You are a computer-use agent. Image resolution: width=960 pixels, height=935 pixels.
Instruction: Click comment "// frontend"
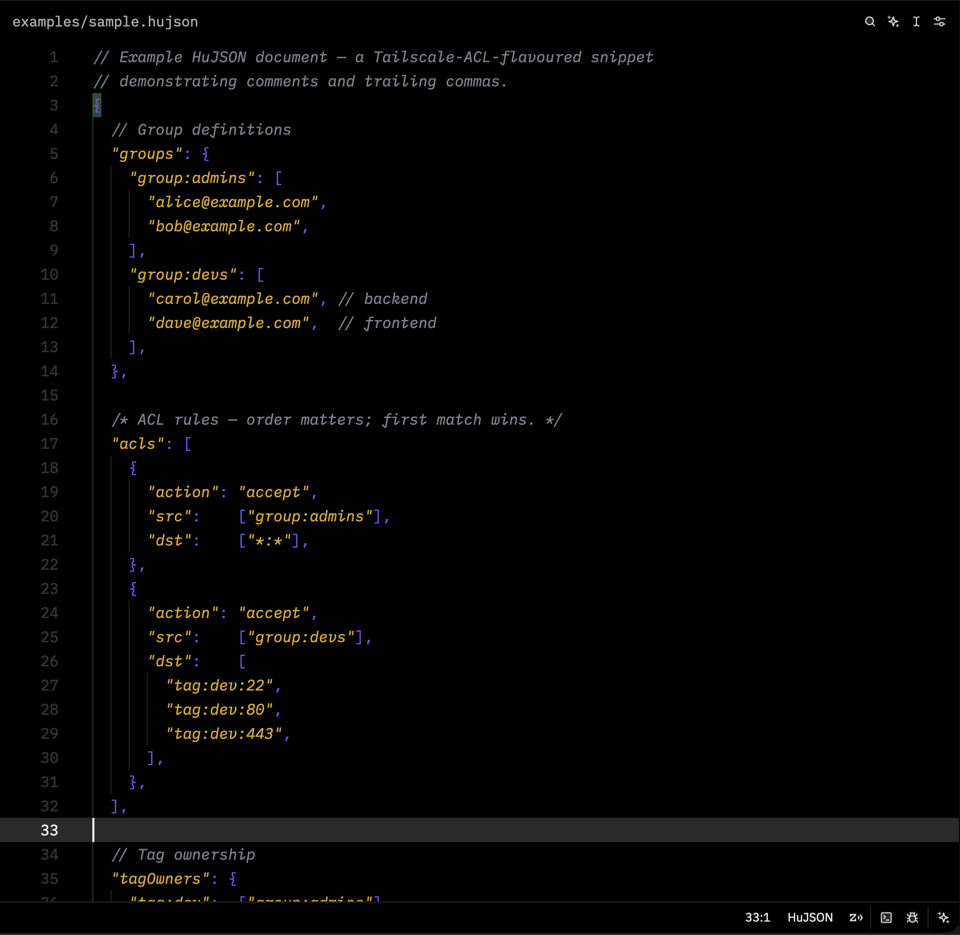click(387, 323)
